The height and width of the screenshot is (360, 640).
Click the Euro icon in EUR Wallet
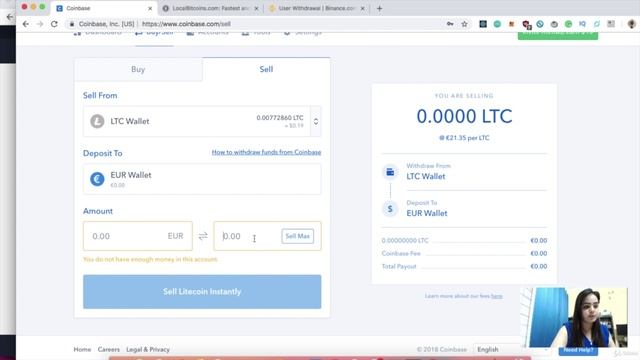pos(97,179)
